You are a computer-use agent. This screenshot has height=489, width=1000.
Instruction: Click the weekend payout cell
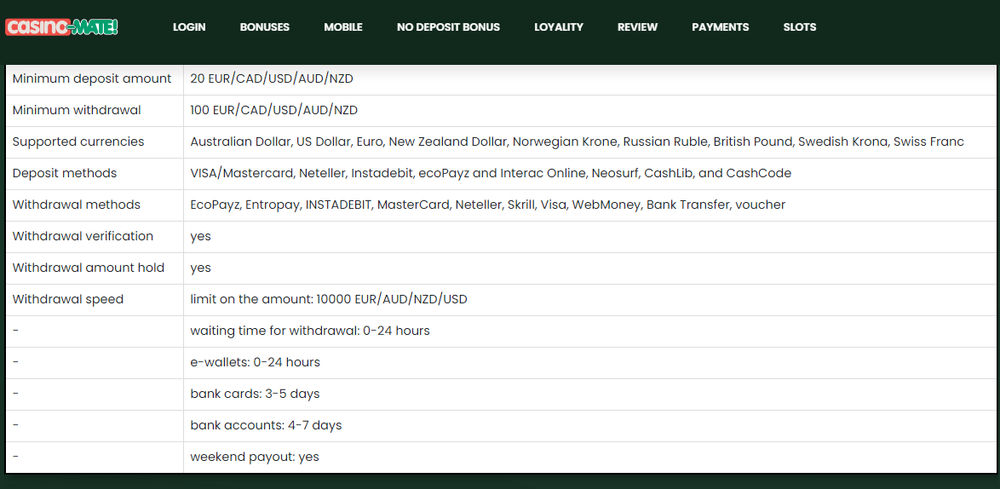(x=255, y=457)
